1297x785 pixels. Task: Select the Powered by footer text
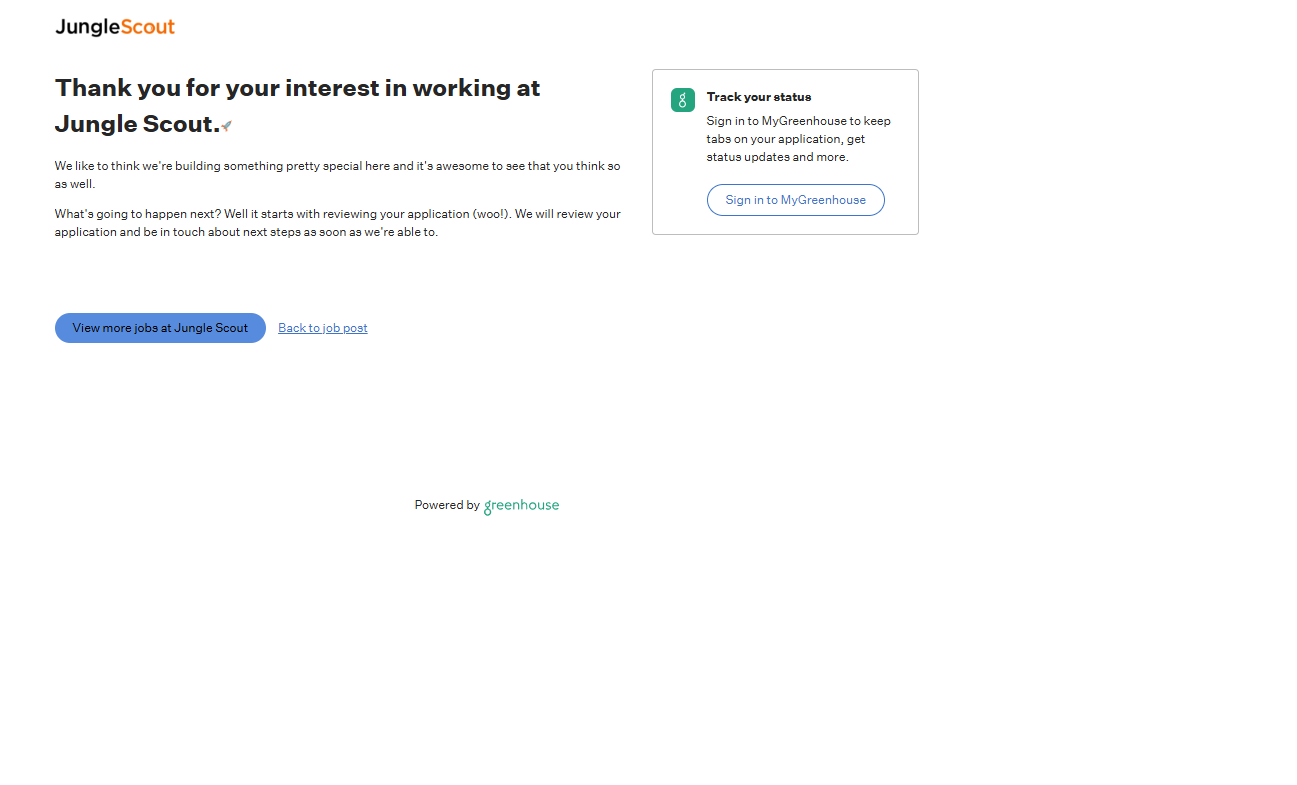point(447,505)
